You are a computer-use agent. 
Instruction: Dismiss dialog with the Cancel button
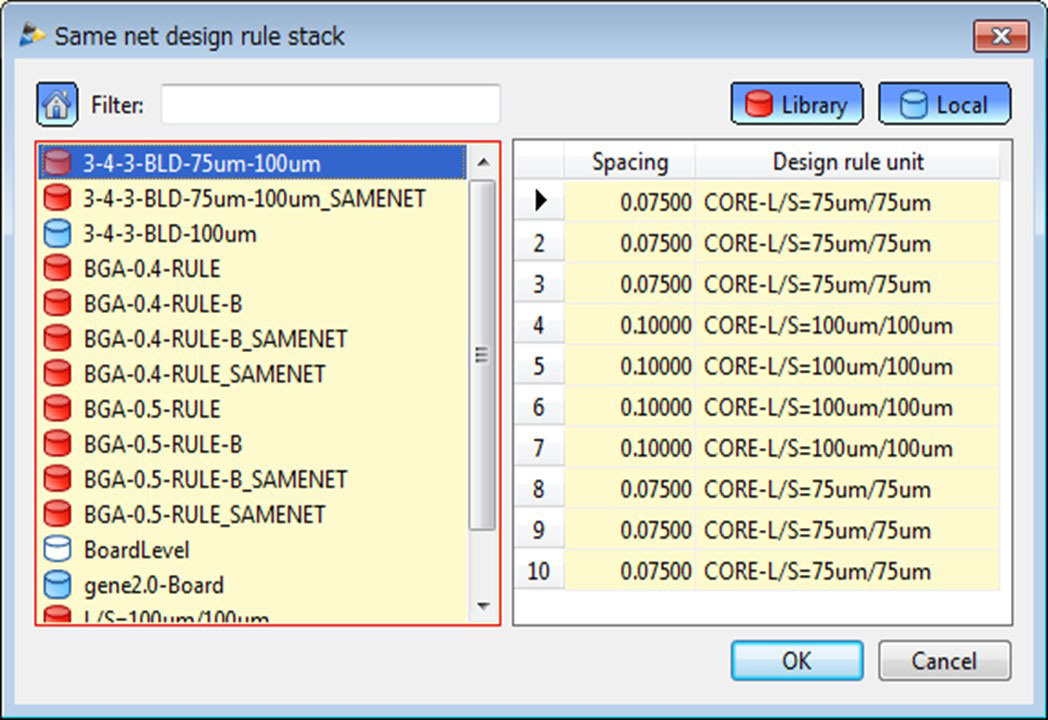[944, 661]
